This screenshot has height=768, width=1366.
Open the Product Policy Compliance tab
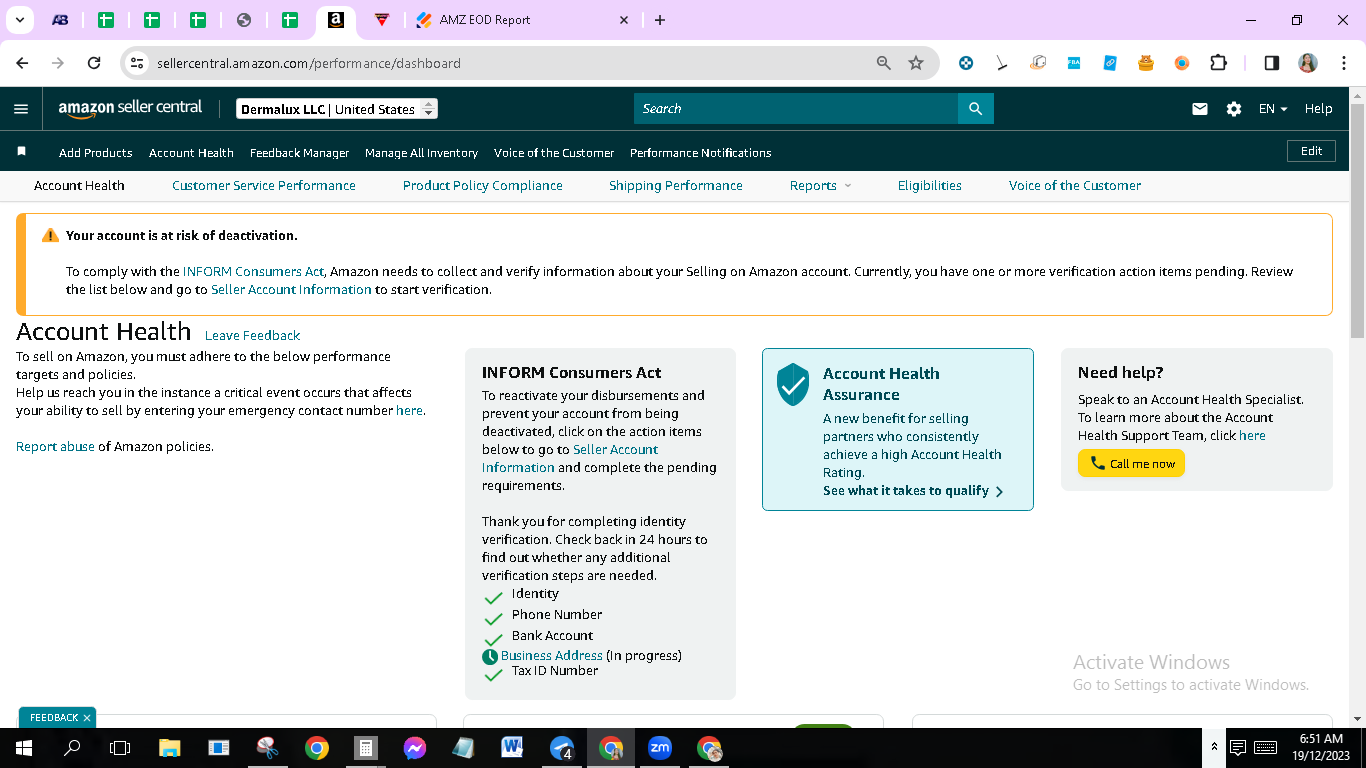click(x=483, y=186)
